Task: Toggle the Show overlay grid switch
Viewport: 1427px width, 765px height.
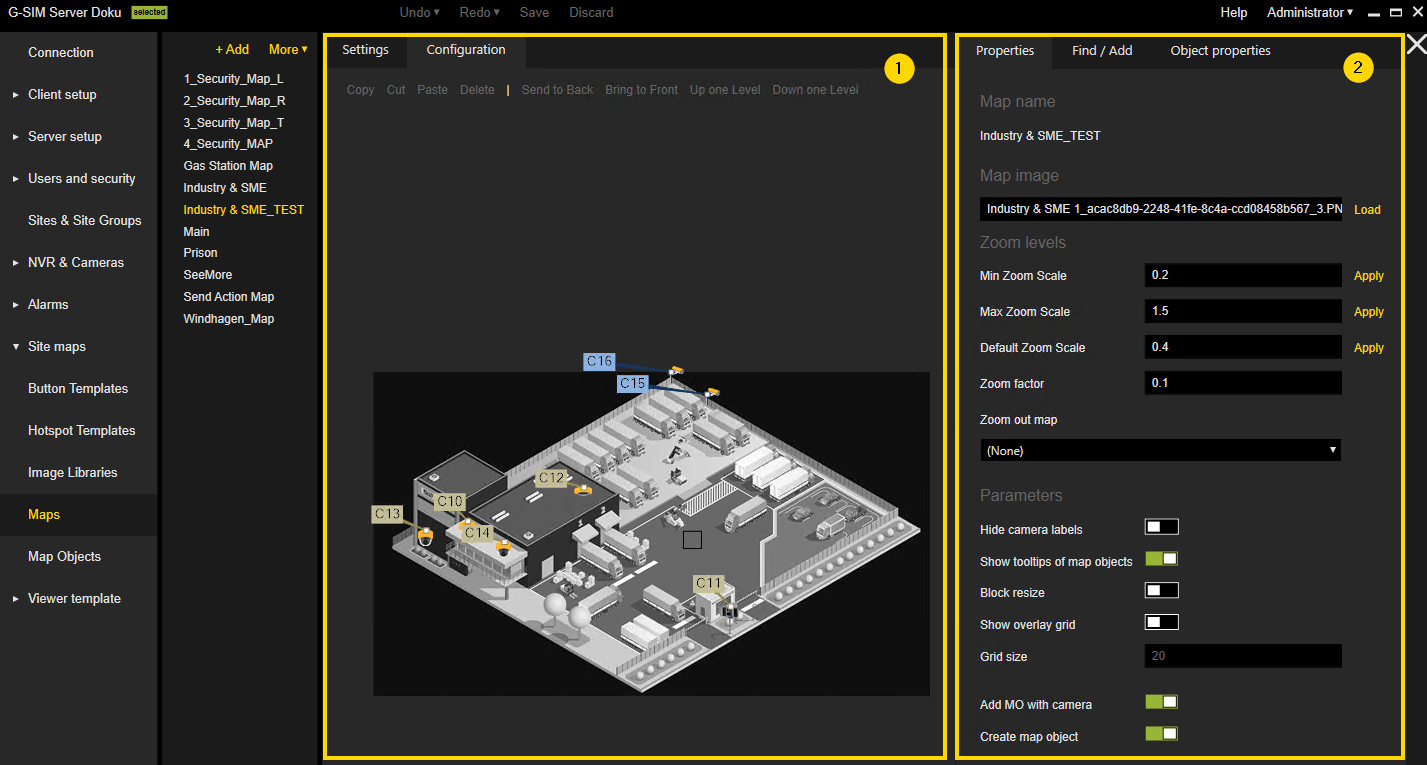Action: 1161,623
